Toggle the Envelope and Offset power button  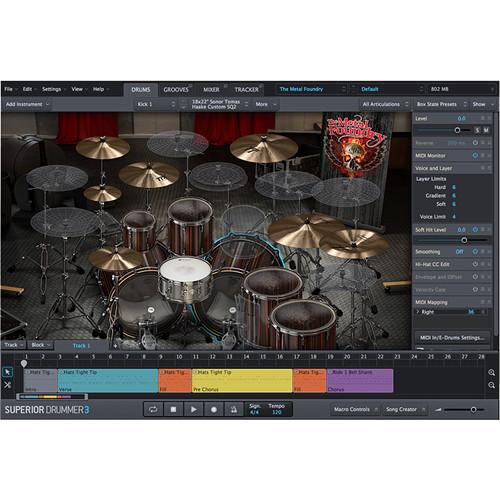[x=475, y=277]
